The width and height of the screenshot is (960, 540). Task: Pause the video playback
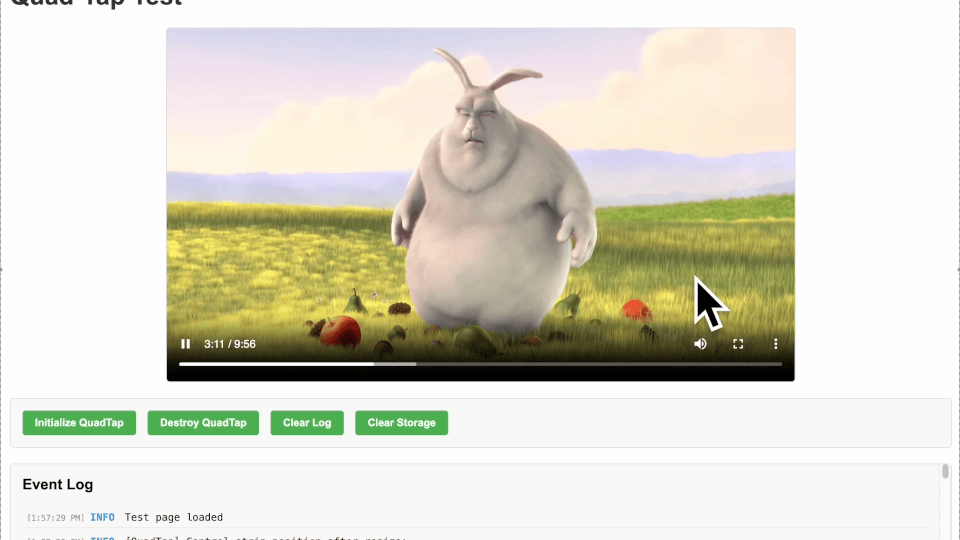(x=186, y=344)
